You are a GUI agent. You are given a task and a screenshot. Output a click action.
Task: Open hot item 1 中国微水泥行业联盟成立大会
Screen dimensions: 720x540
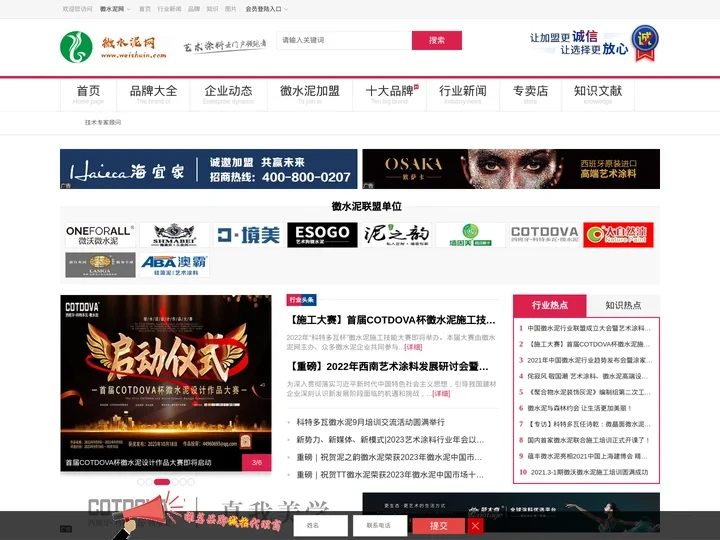(589, 328)
